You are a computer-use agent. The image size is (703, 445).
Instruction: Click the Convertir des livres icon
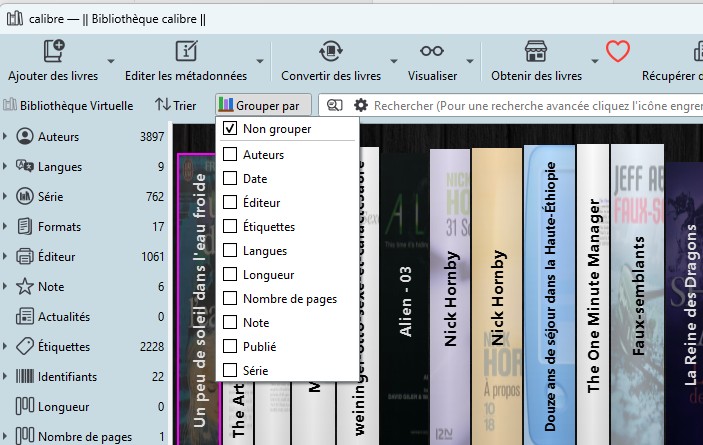331,52
